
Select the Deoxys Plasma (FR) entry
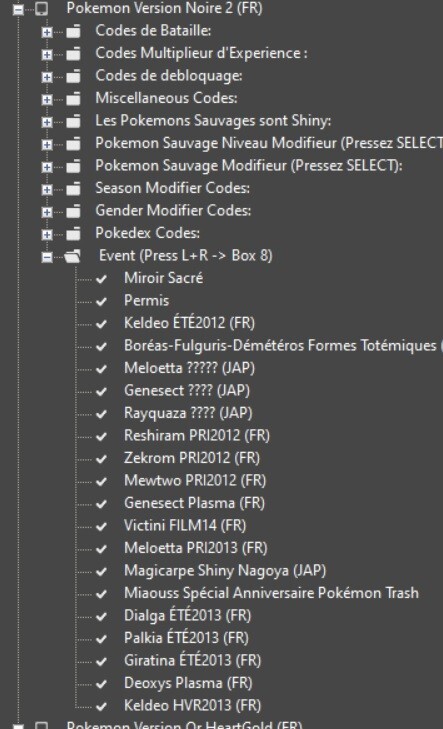pyautogui.click(x=188, y=683)
